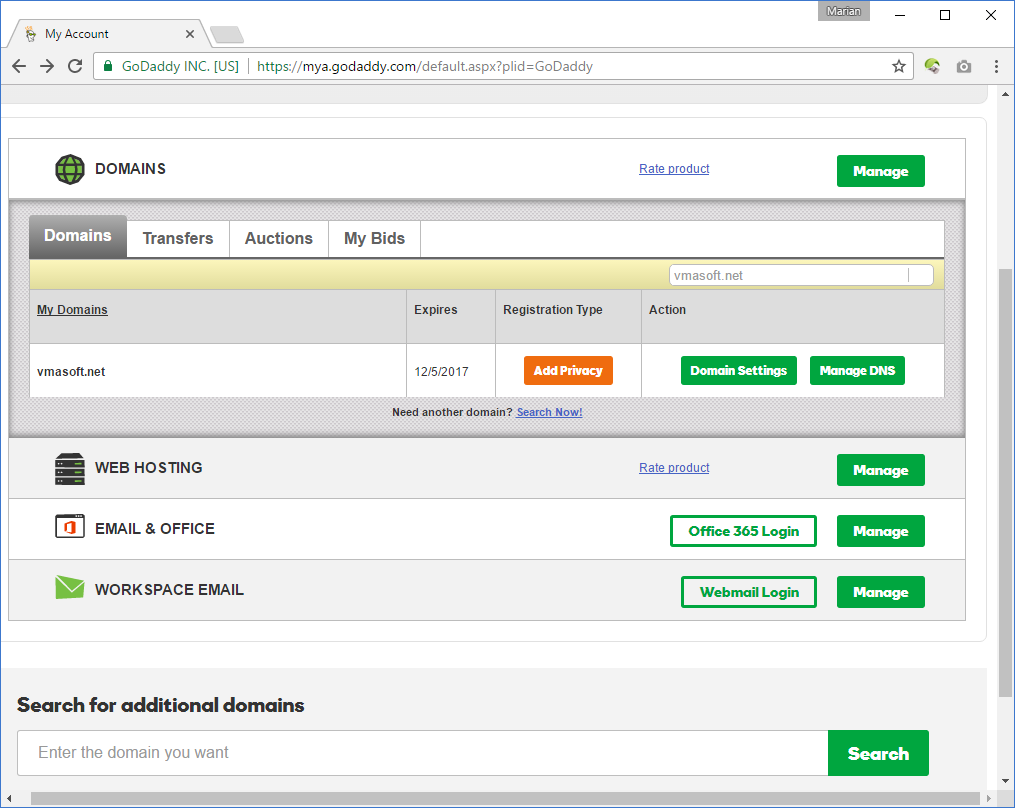Click the browser address bar URL

coord(425,66)
